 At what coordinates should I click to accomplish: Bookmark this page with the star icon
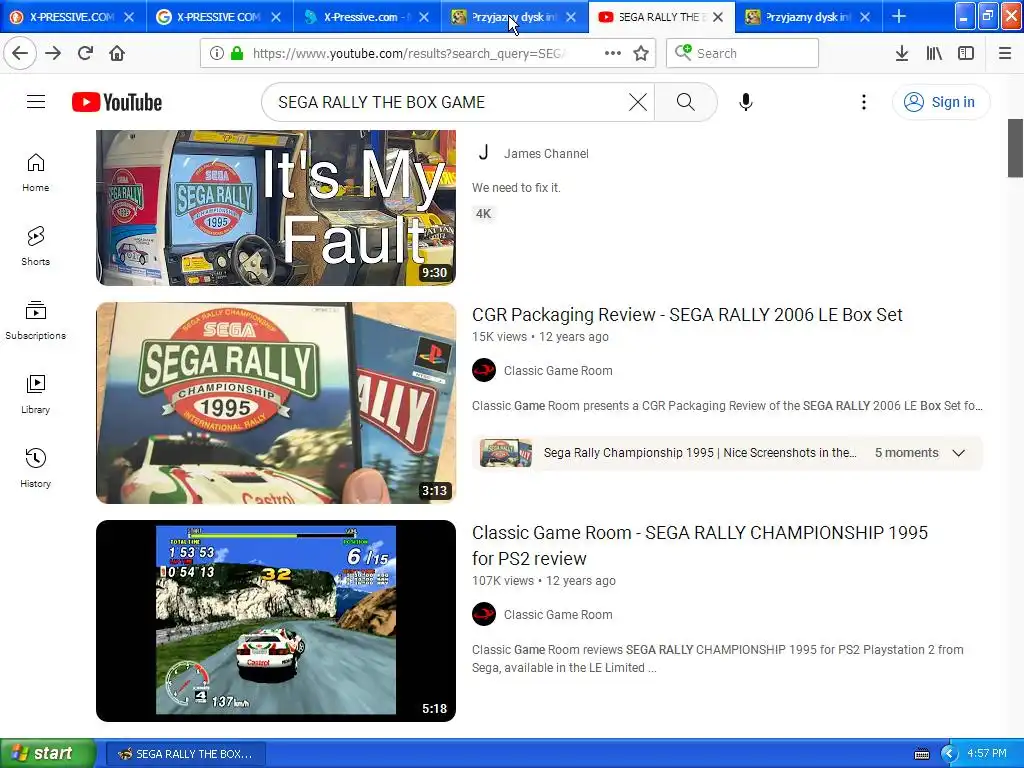point(641,54)
